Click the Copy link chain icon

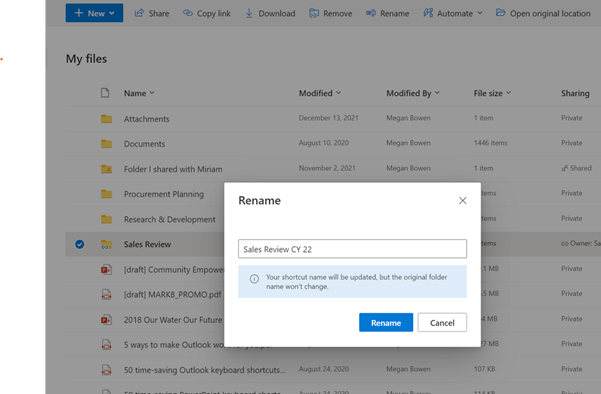pos(188,13)
